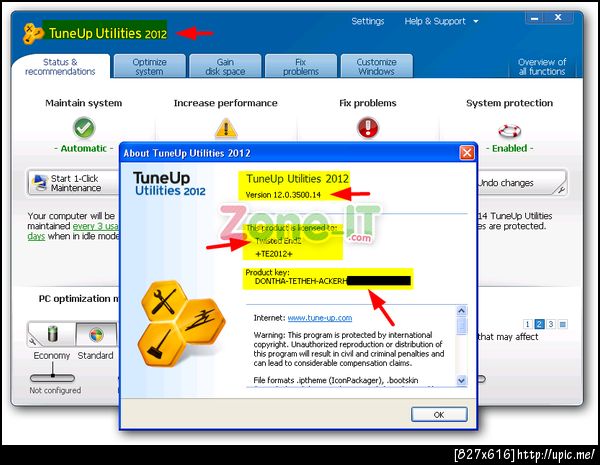
Task: Select the Standard mode Windows logo icon
Action: pyautogui.click(x=96, y=335)
